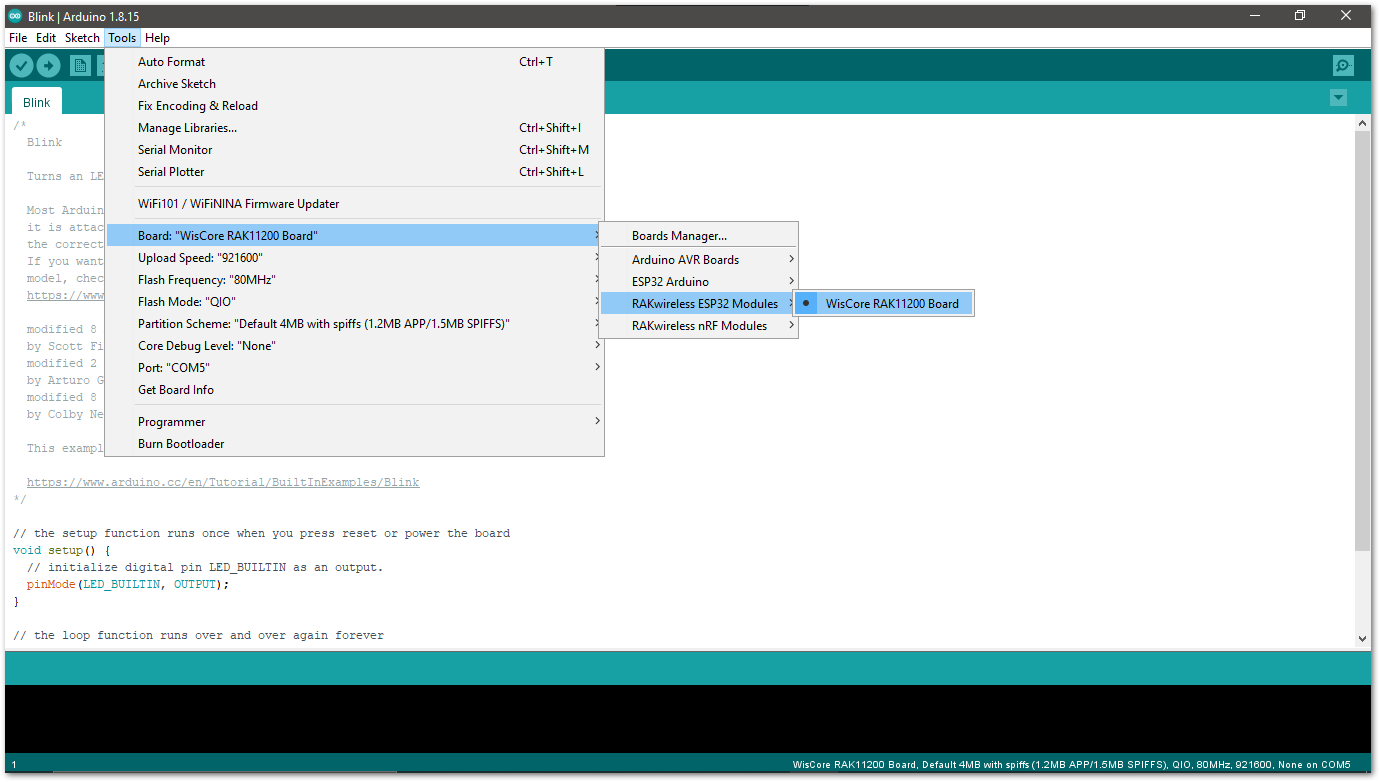Viewport: 1380px width, 782px height.
Task: Open the arduino.cc BuiltInExamples/Blink tutorial link
Action: (x=223, y=482)
